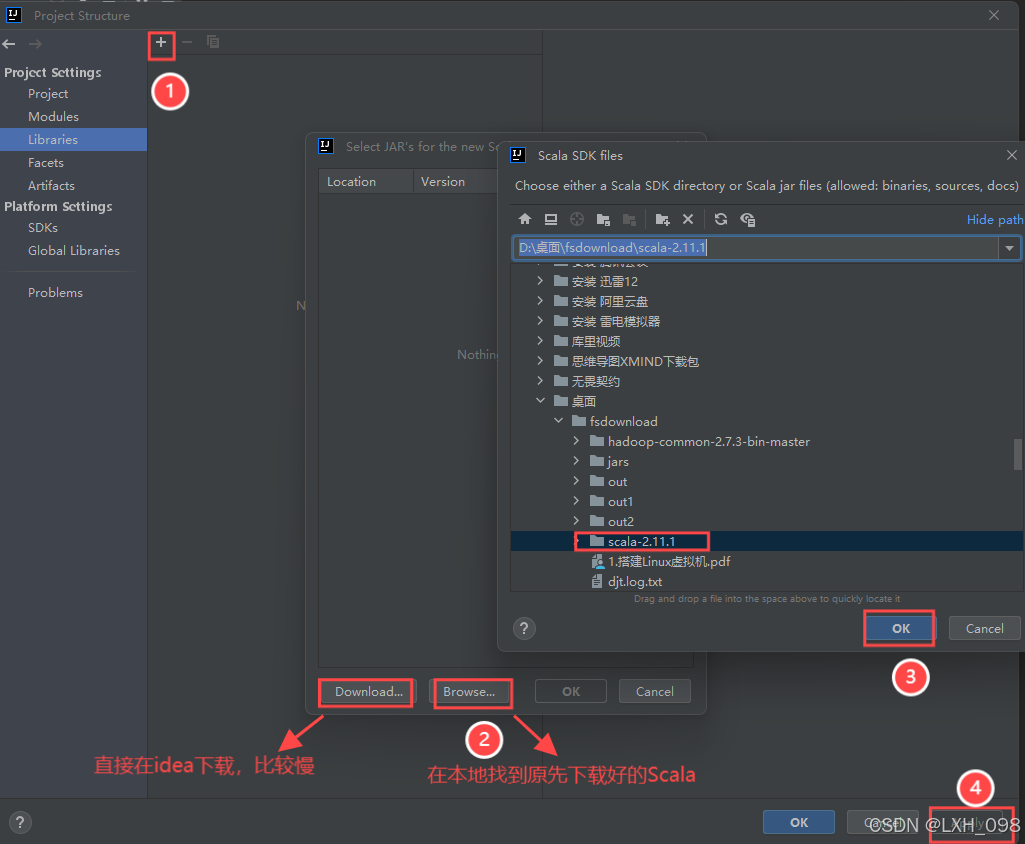This screenshot has height=844, width=1025.
Task: Expand hadoop-common-2.7.3-bin-master folder
Action: 576,441
